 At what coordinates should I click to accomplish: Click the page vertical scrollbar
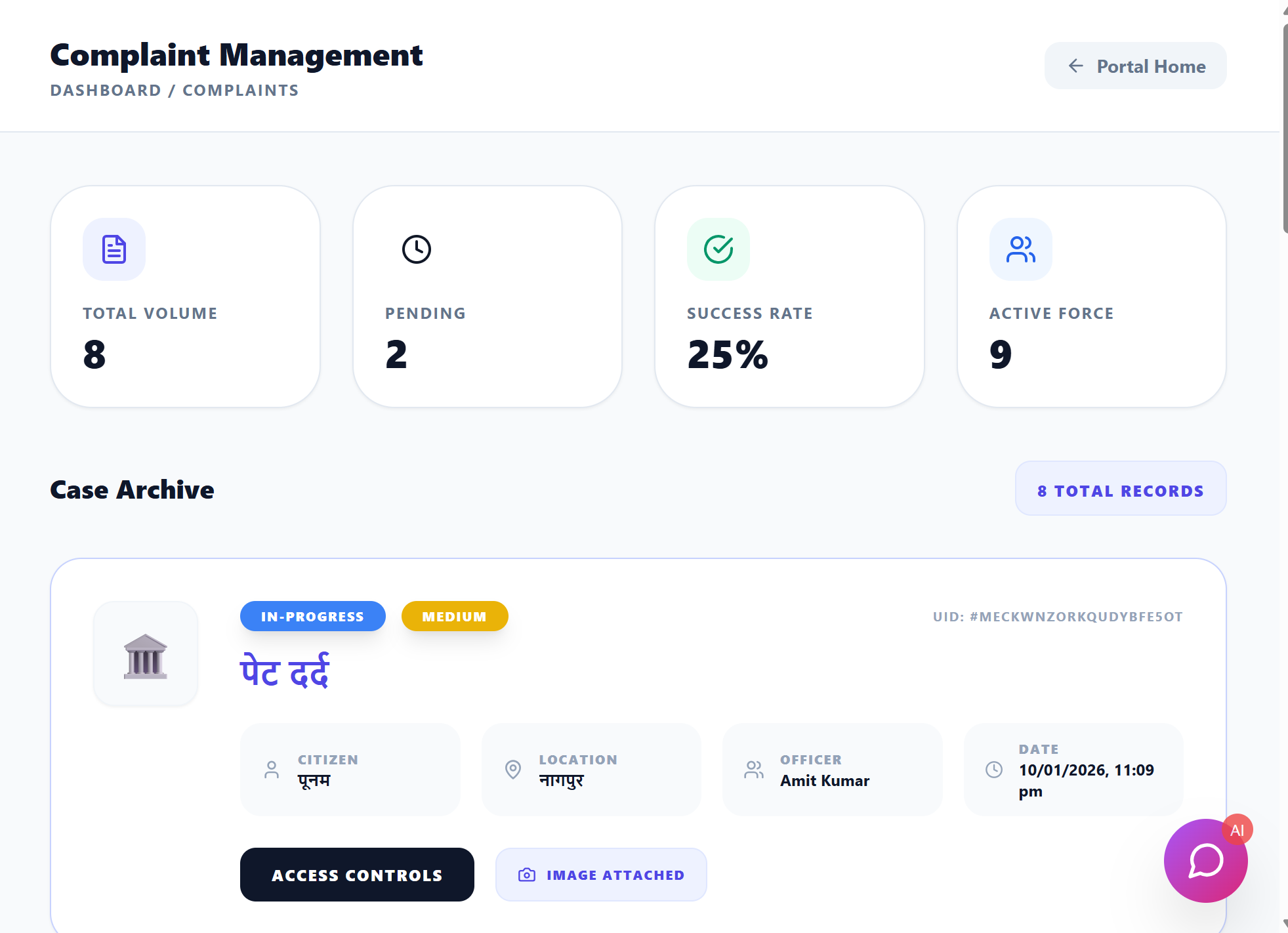1284,128
